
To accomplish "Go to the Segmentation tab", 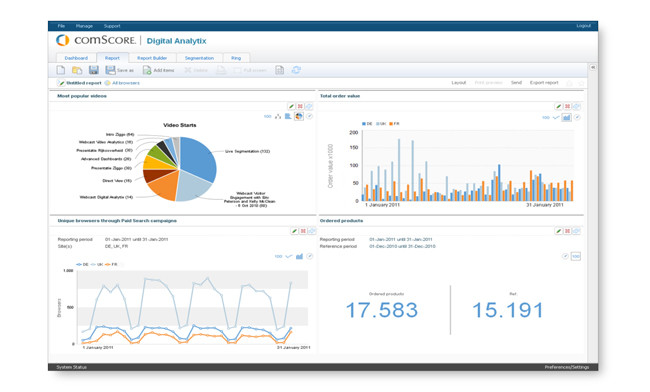I will click(x=199, y=58).
